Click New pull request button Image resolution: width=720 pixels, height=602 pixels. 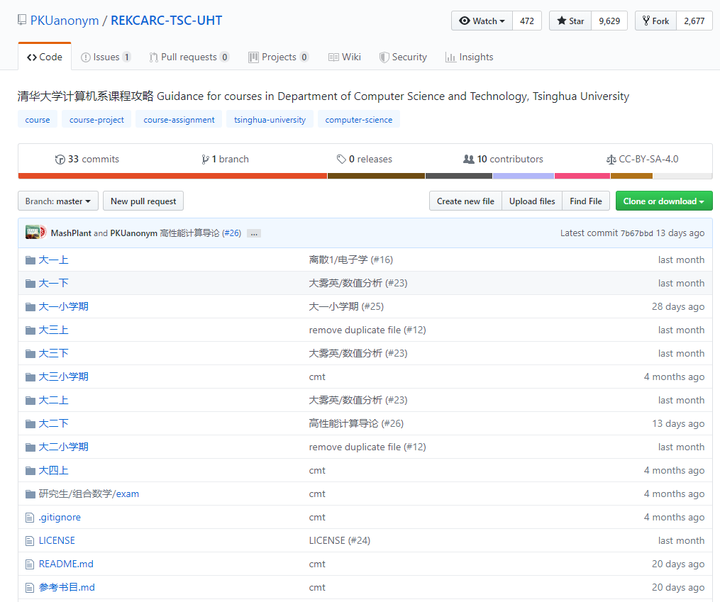[143, 201]
